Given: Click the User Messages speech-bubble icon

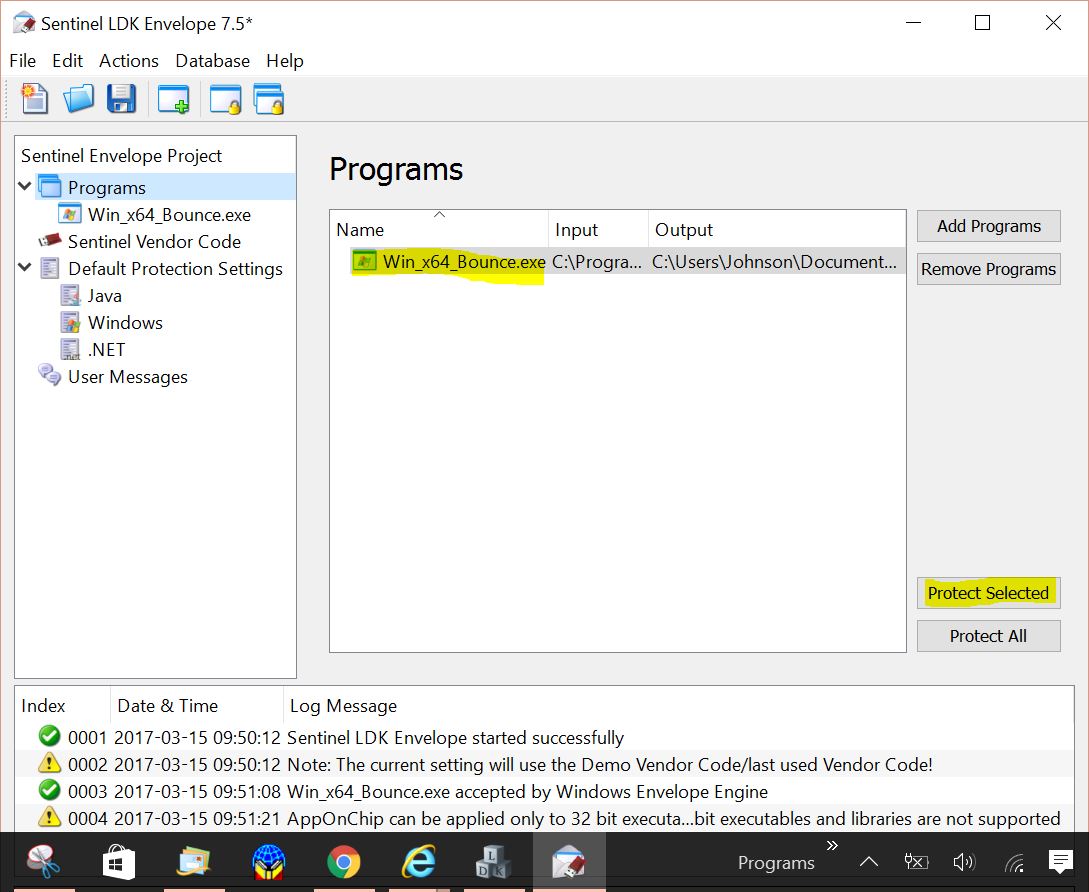Looking at the screenshot, I should pos(49,375).
